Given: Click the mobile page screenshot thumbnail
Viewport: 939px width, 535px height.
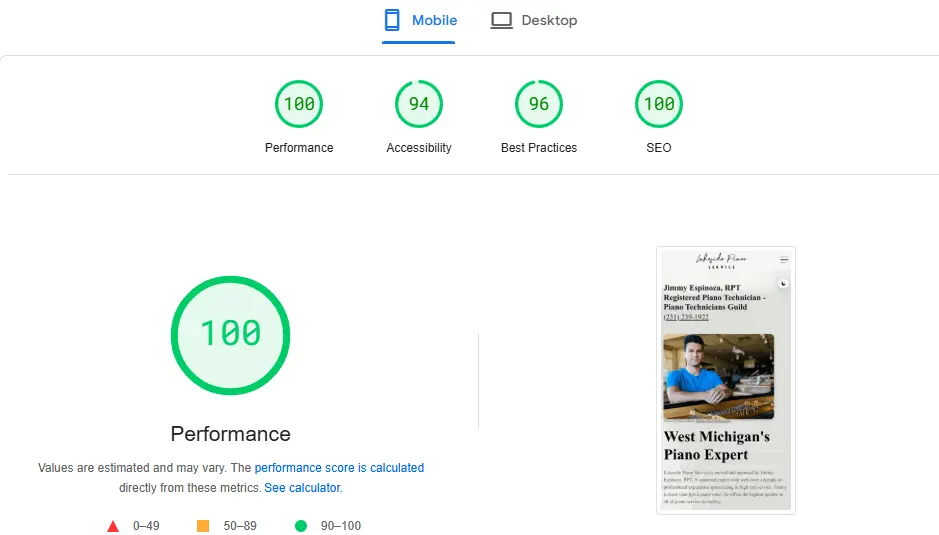Looking at the screenshot, I should click(x=726, y=380).
